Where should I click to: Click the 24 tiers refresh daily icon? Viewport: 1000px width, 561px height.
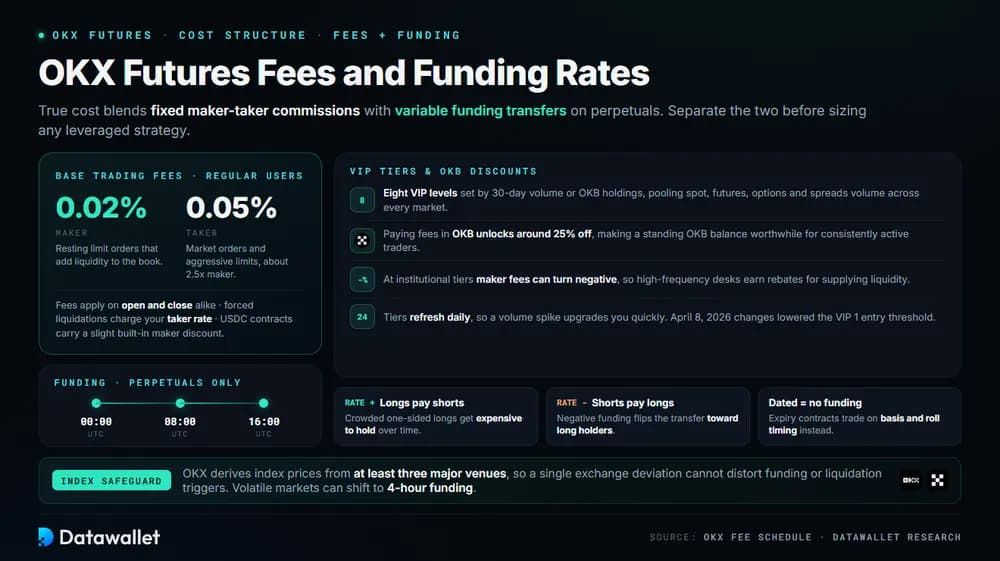362,317
